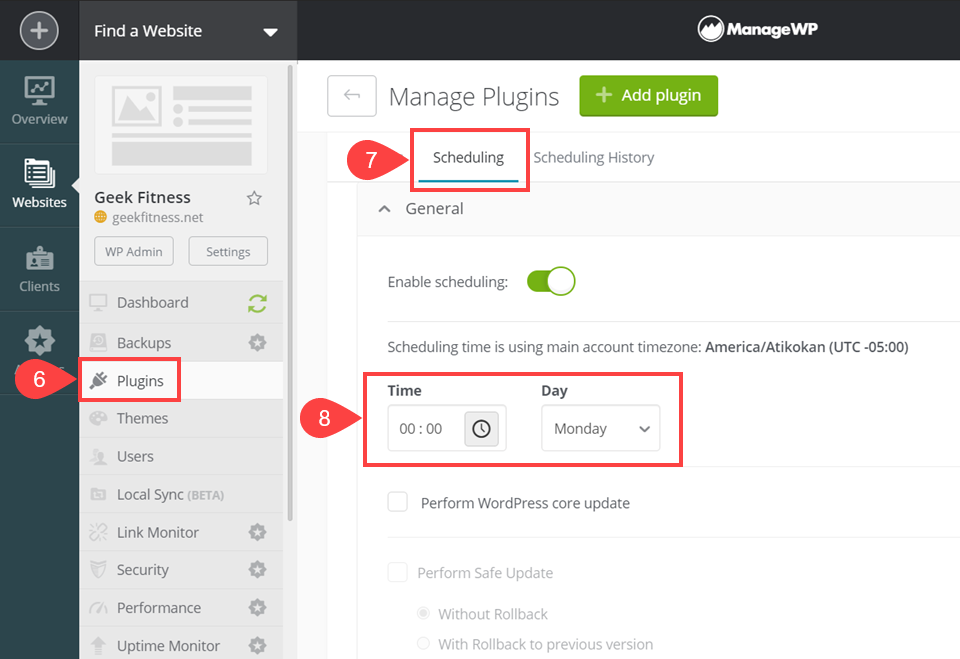Viewport: 960px width, 659px height.
Task: Favorite Geek Fitness using the star icon
Action: (x=254, y=198)
